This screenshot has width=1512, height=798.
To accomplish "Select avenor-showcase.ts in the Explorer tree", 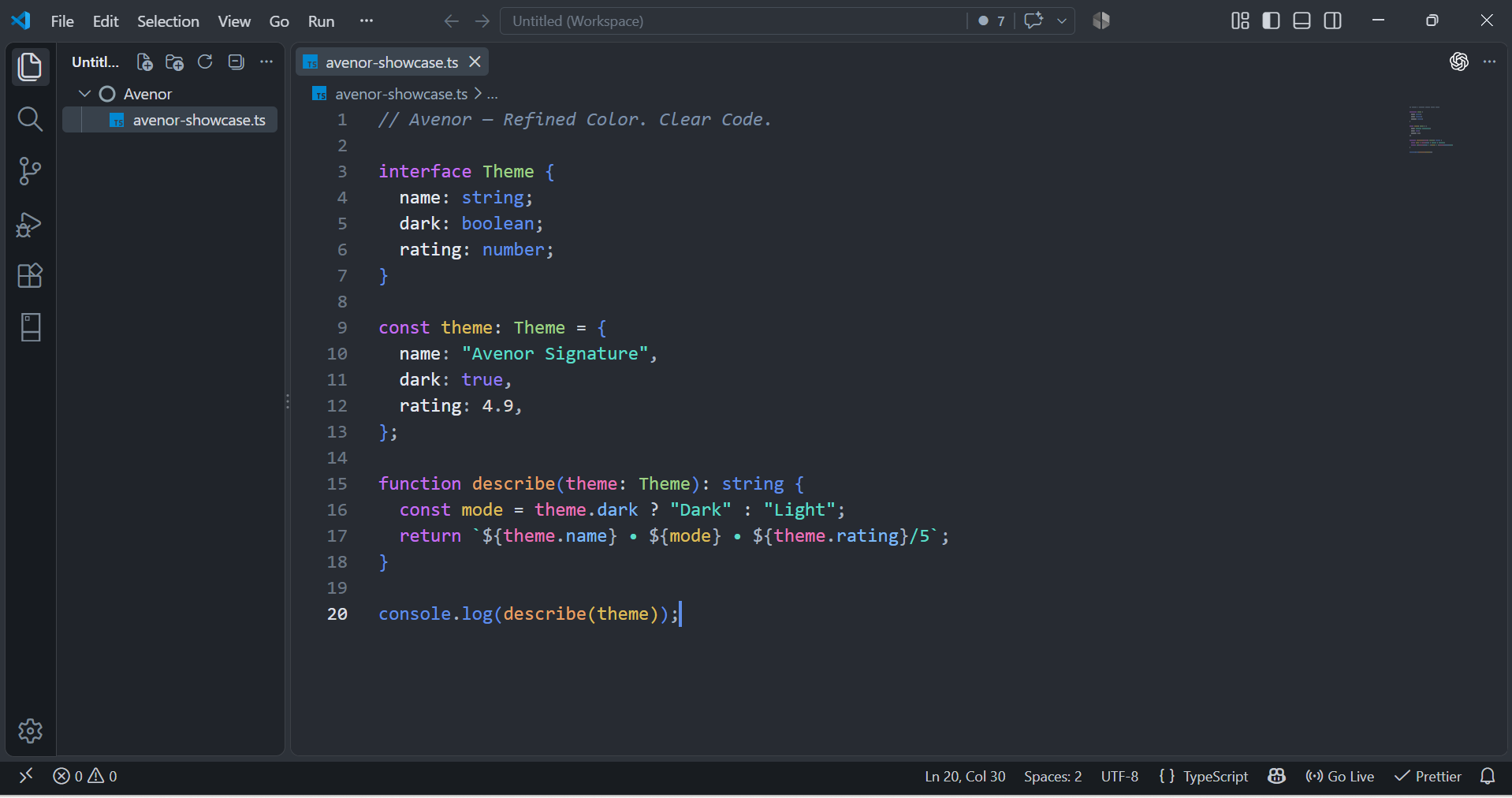I will click(170, 120).
